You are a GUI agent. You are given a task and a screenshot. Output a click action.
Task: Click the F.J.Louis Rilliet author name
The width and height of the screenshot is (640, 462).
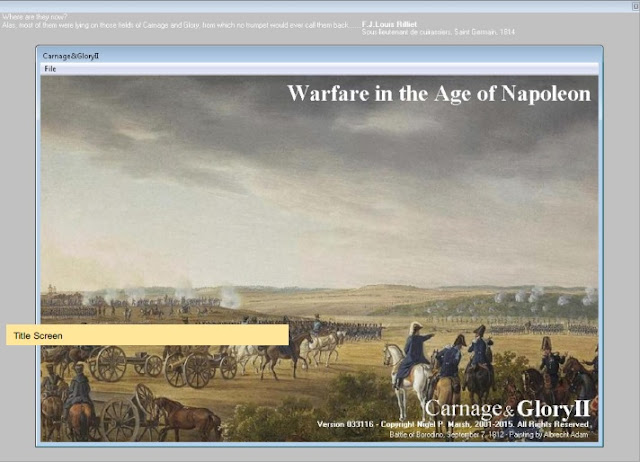(389, 24)
